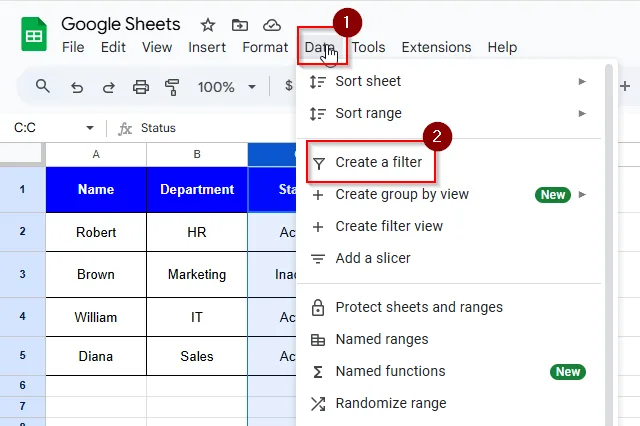This screenshot has width=640, height=426.
Task: Select row 3 header
Action: pos(22,274)
